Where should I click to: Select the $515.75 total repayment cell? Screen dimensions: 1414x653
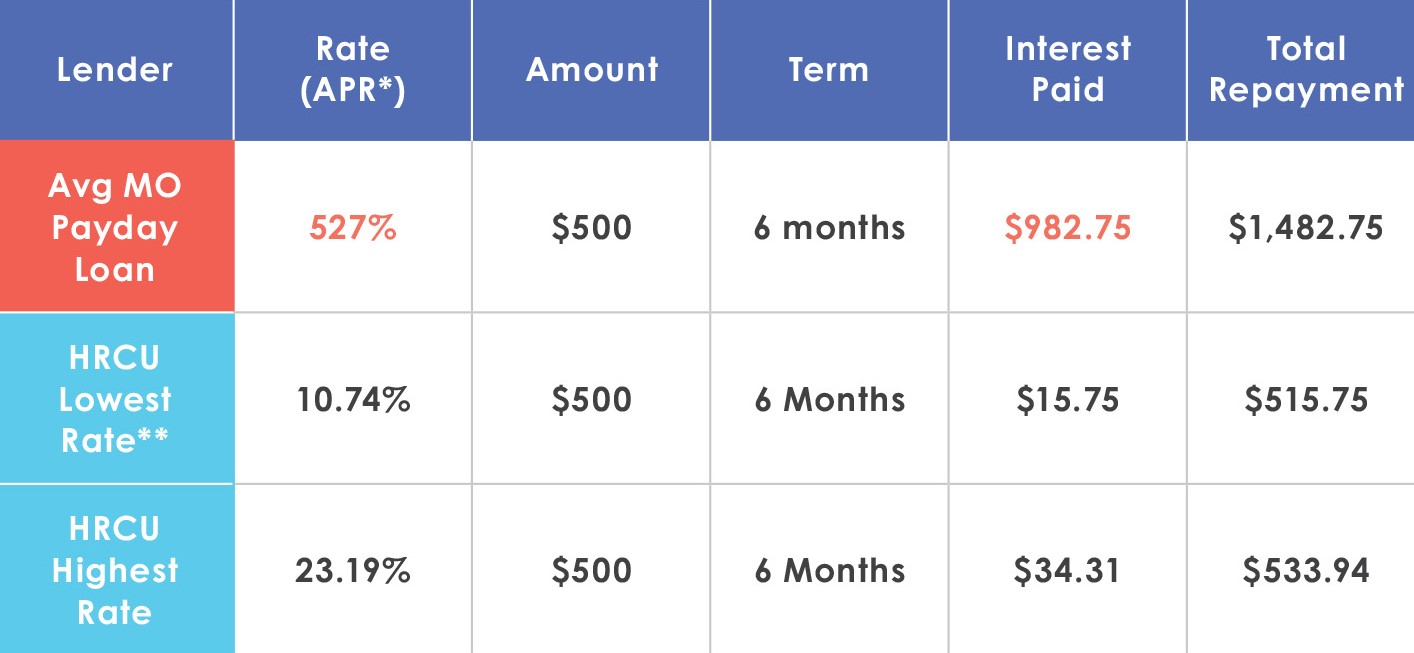coord(1306,399)
